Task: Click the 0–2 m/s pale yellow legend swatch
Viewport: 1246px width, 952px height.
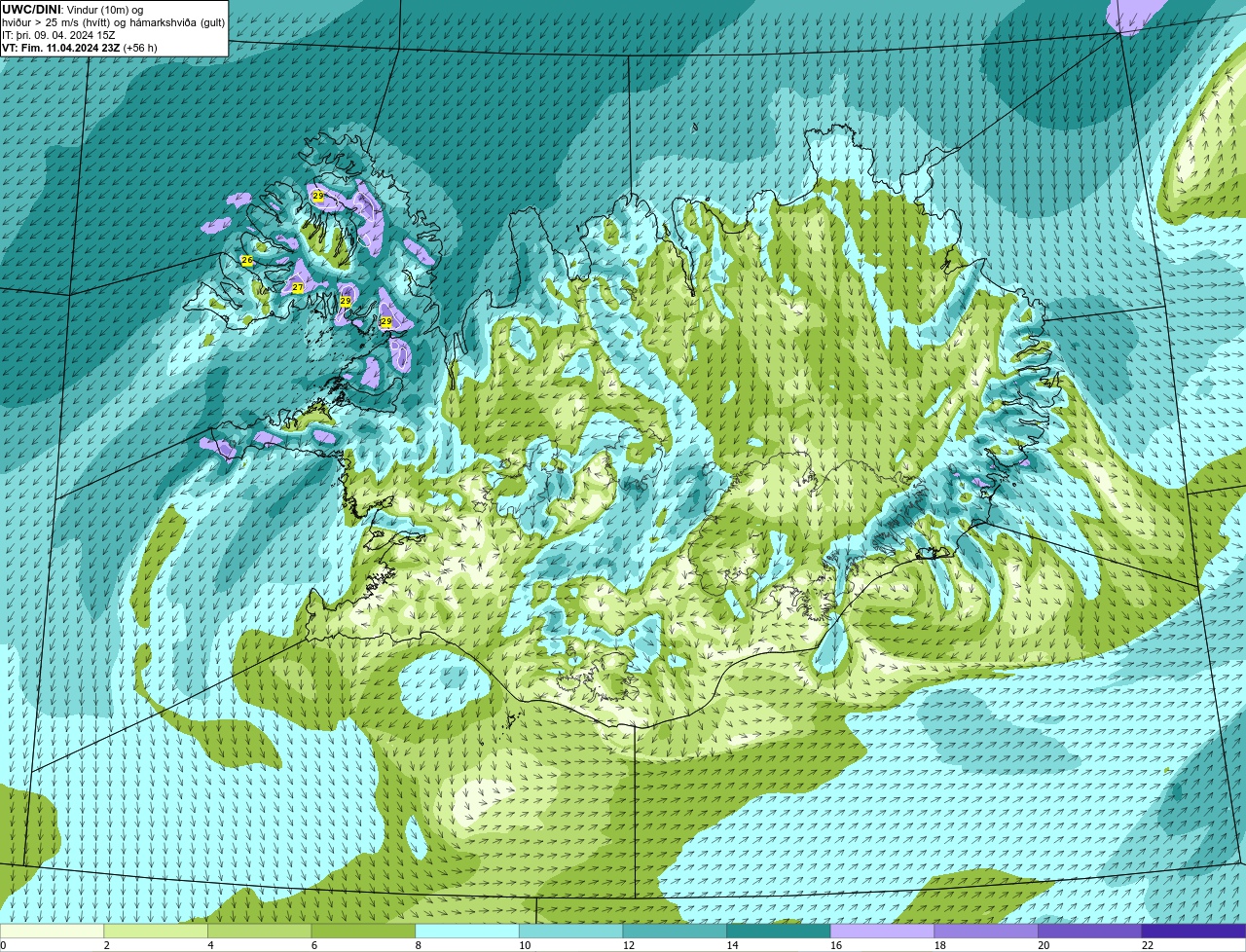Action: coord(52,931)
